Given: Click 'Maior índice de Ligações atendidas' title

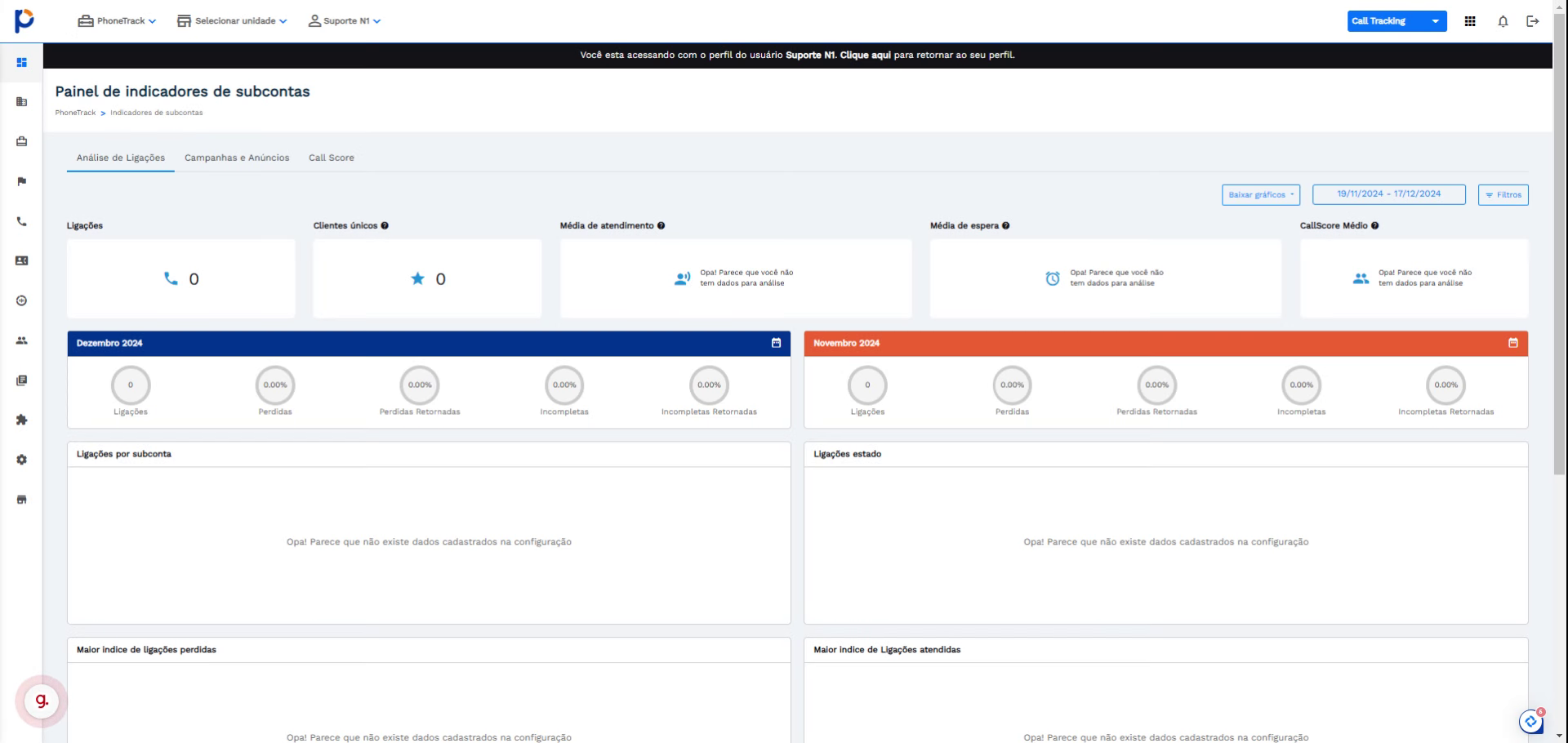Looking at the screenshot, I should 887,650.
